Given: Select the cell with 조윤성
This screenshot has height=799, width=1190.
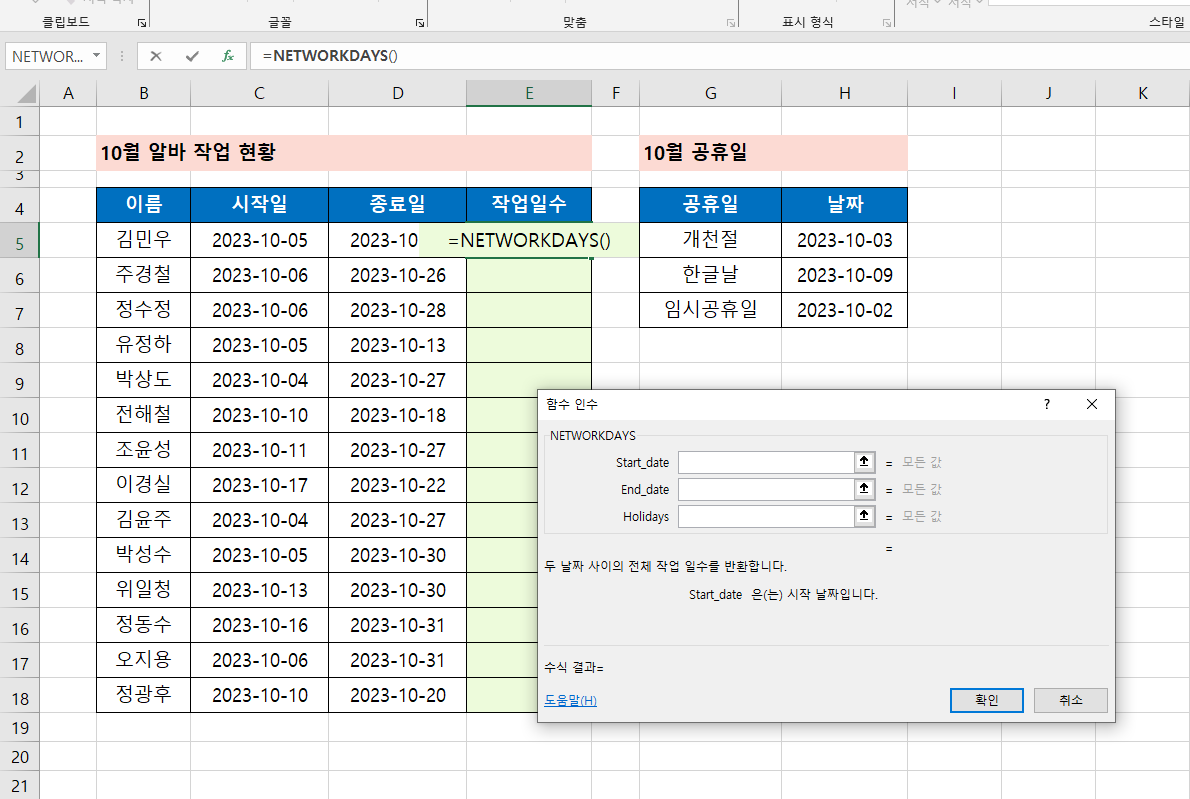Looking at the screenshot, I should [143, 450].
